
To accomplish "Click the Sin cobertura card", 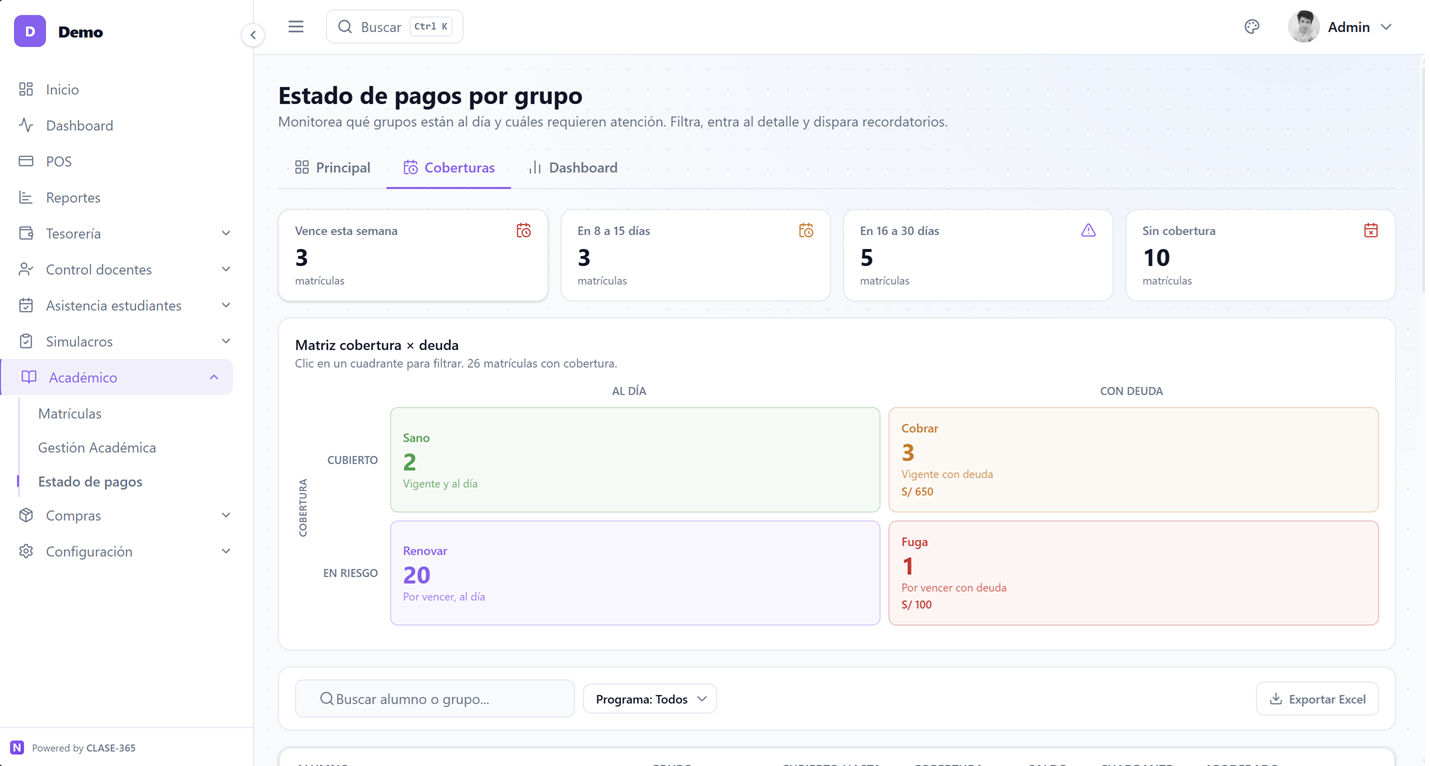I will pos(1261,255).
